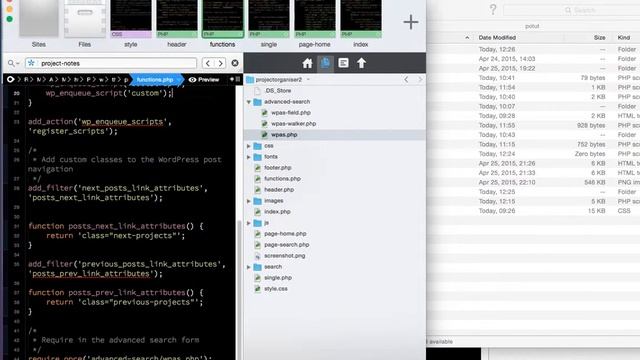Click the Finder Search field

pyautogui.click(x=571, y=10)
